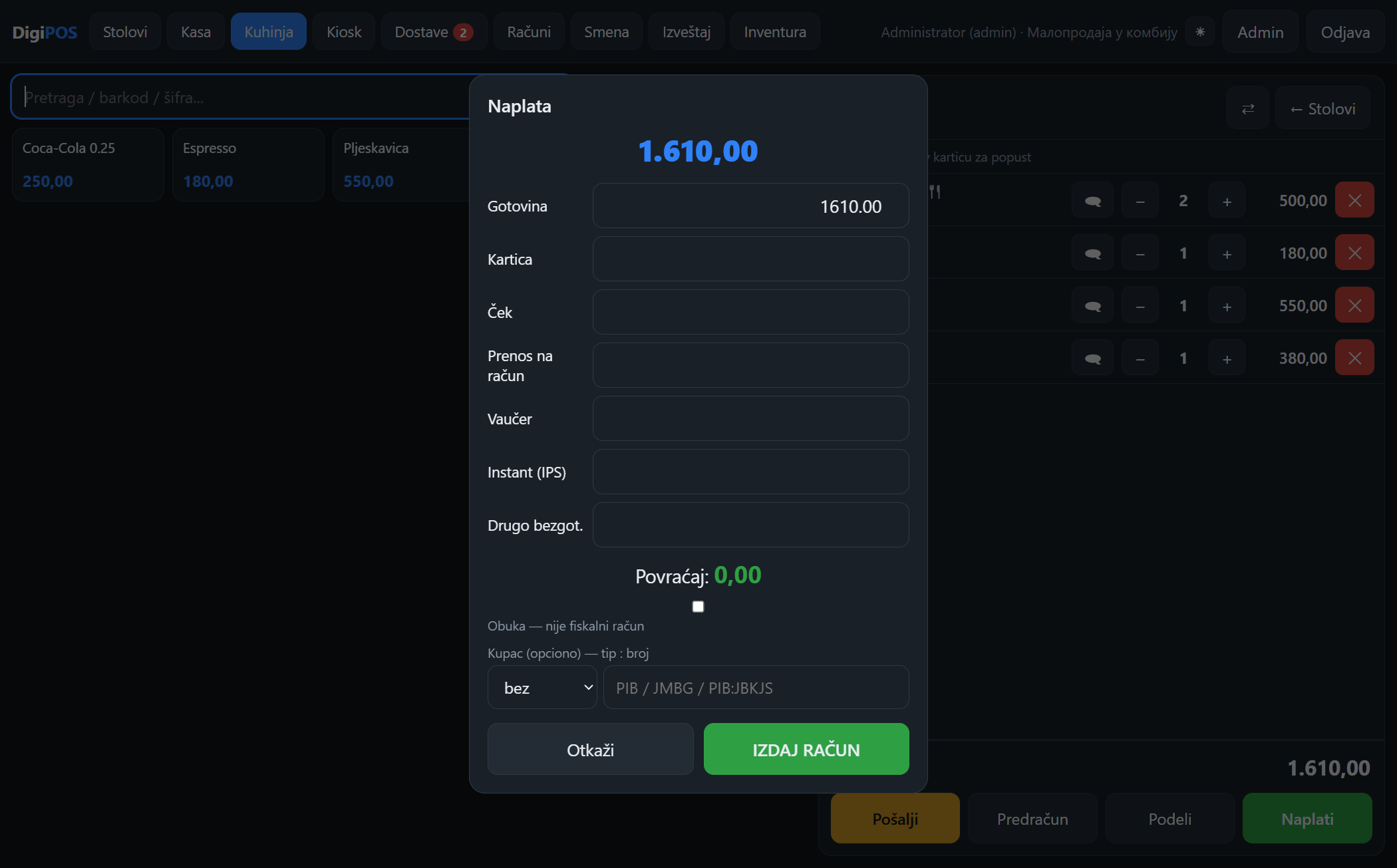
Task: Enable the Obuka training mode checkbox
Action: tap(698, 607)
